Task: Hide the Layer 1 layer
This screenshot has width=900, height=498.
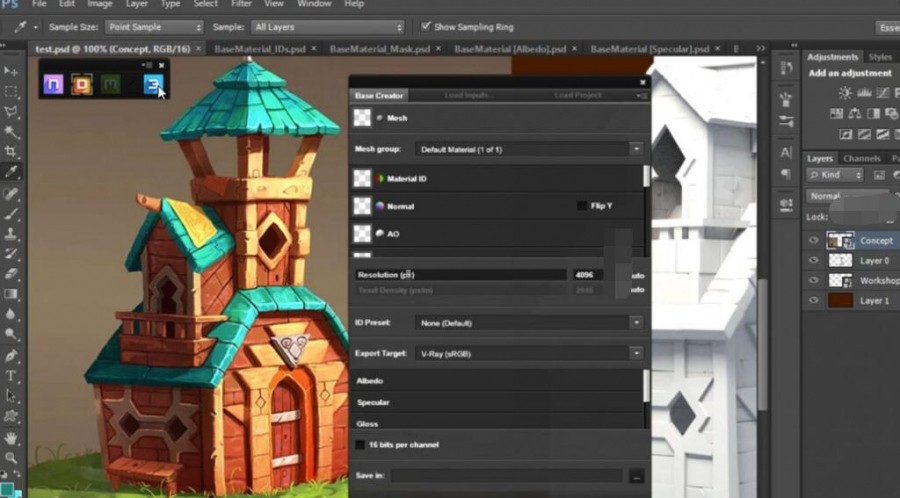Action: point(813,301)
